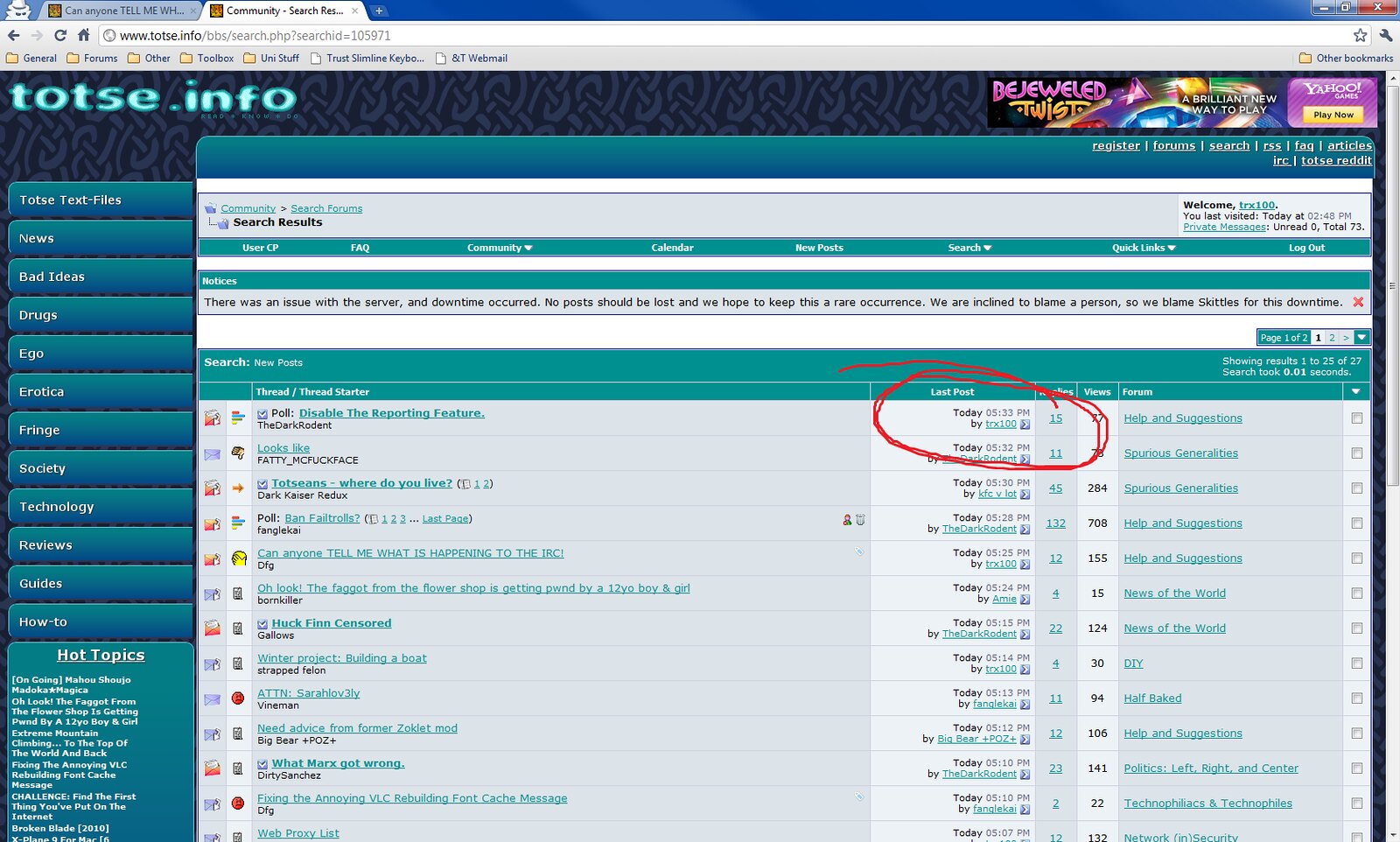Go to last post in Winter project thread
Screen dimensions: 1400x842
[x=1025, y=670]
